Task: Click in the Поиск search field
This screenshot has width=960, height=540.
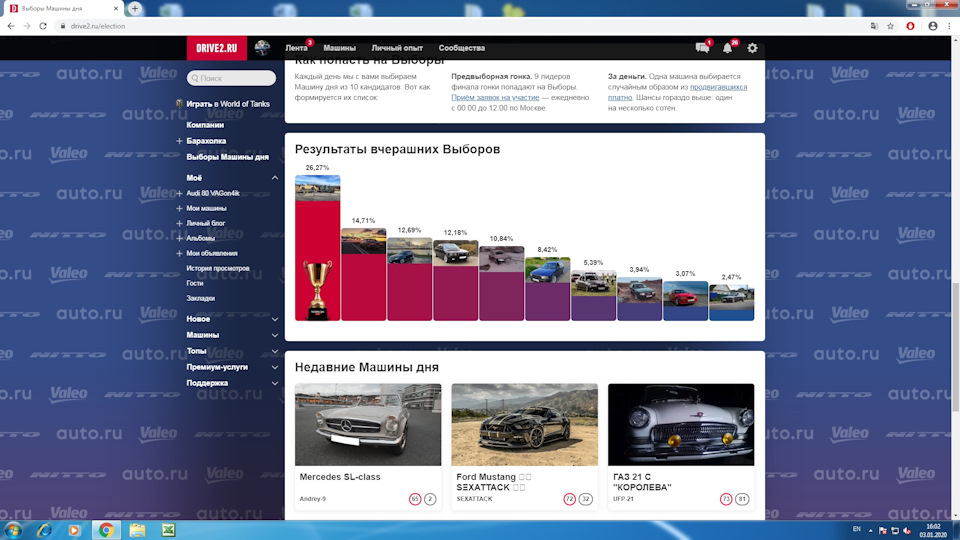Action: pyautogui.click(x=231, y=78)
